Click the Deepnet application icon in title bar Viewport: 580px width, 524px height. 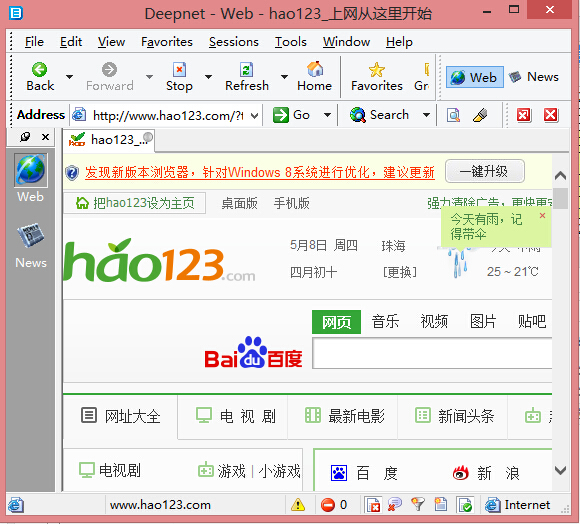pyautogui.click(x=16, y=13)
